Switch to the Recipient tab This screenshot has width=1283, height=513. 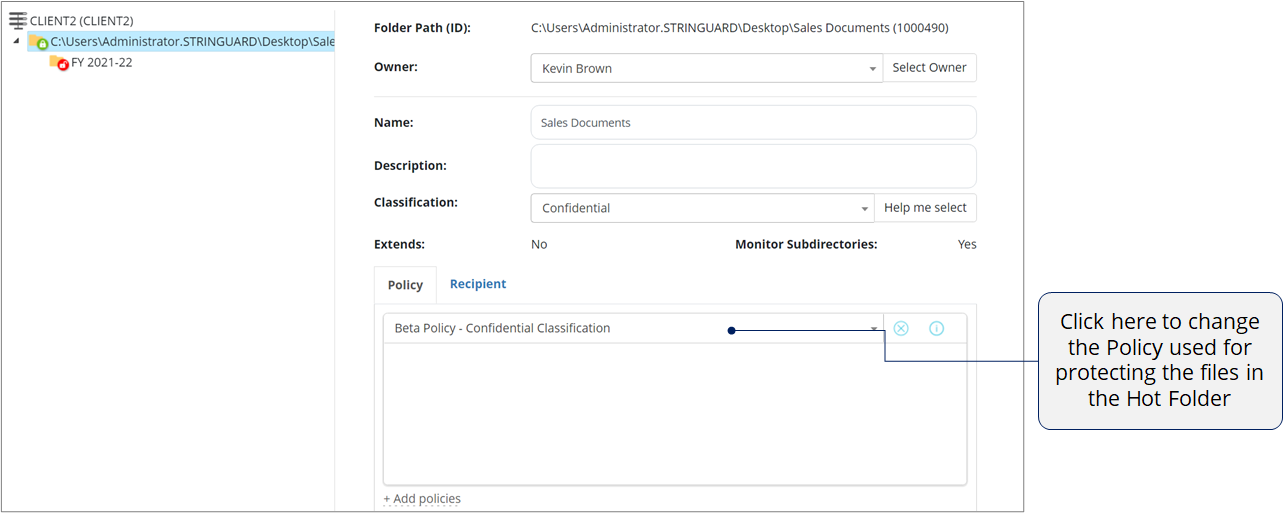click(x=478, y=284)
